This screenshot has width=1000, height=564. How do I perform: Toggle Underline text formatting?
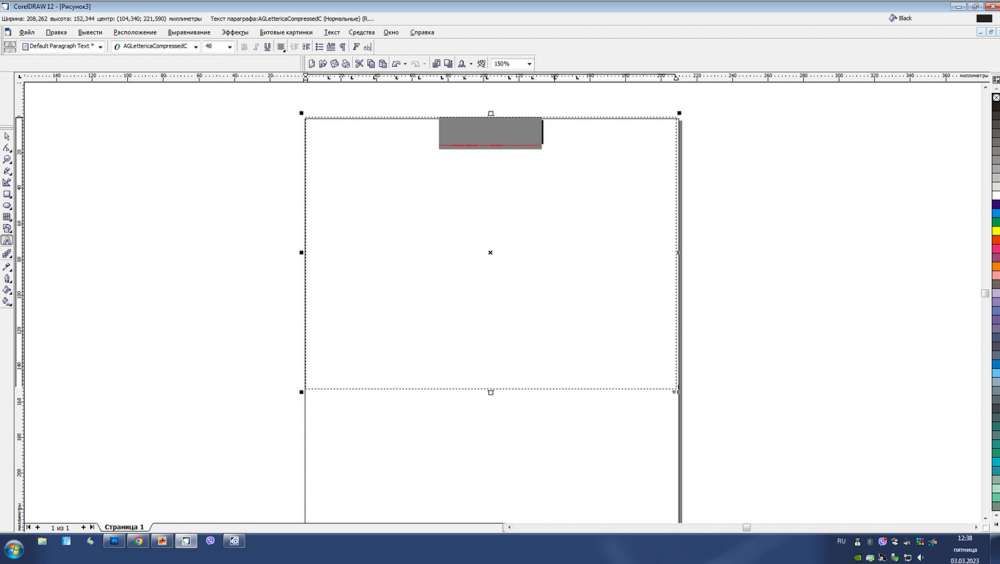[x=268, y=47]
